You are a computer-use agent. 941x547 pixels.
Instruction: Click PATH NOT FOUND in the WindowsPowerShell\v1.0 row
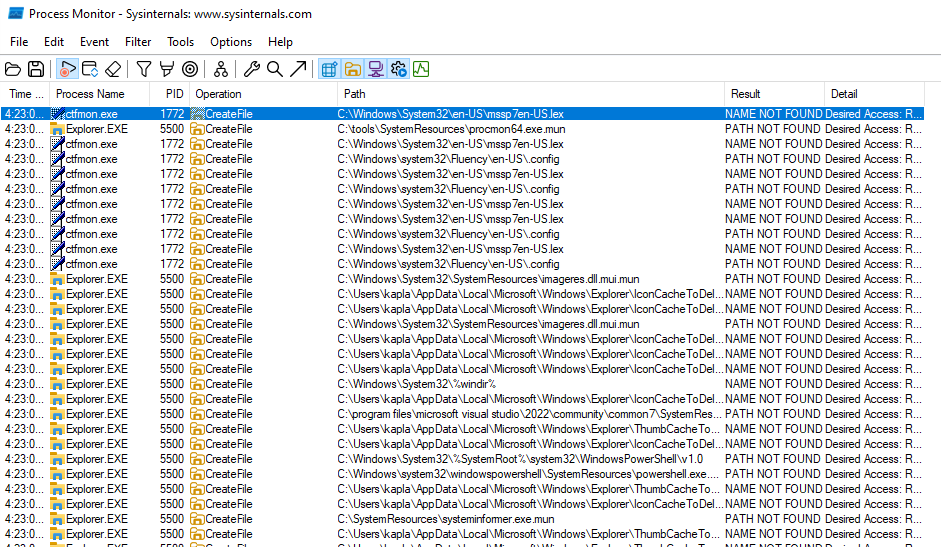pyautogui.click(x=772, y=459)
